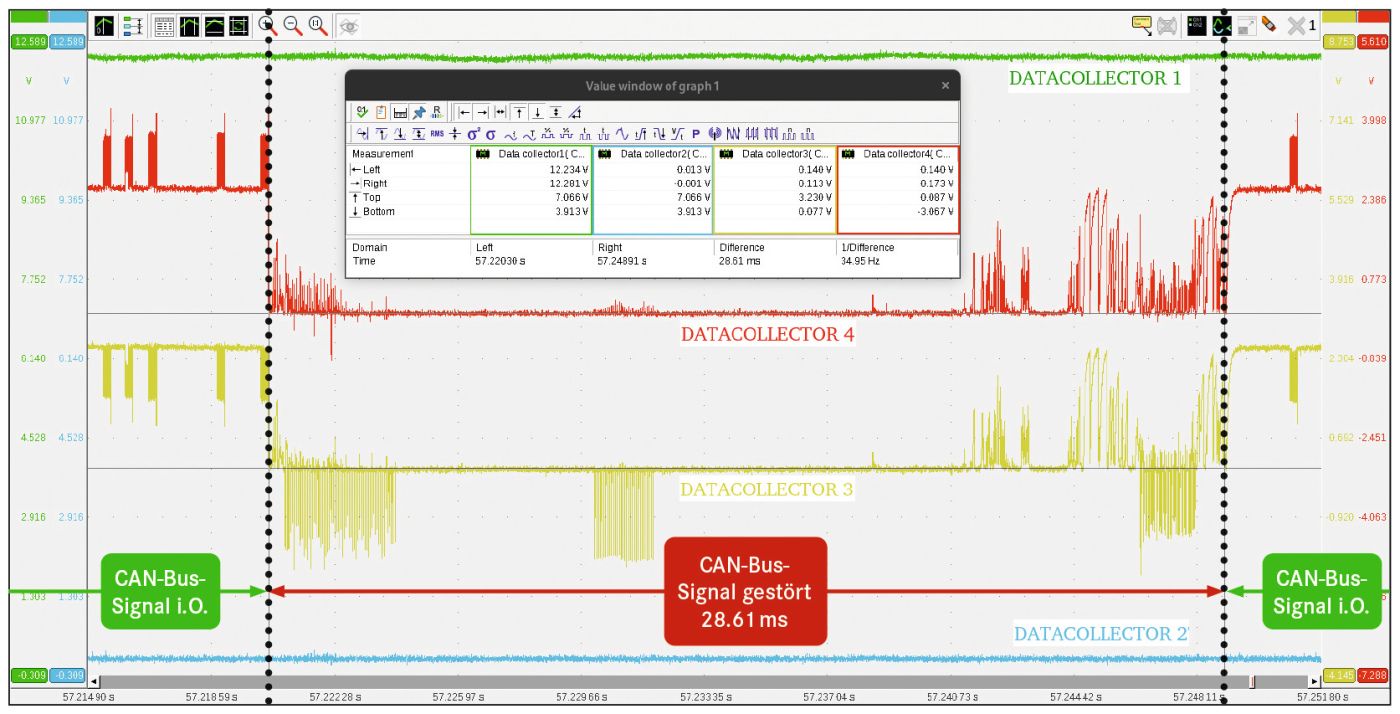Click the zoom in magnifier icon
The height and width of the screenshot is (714, 1400).
(x=267, y=26)
